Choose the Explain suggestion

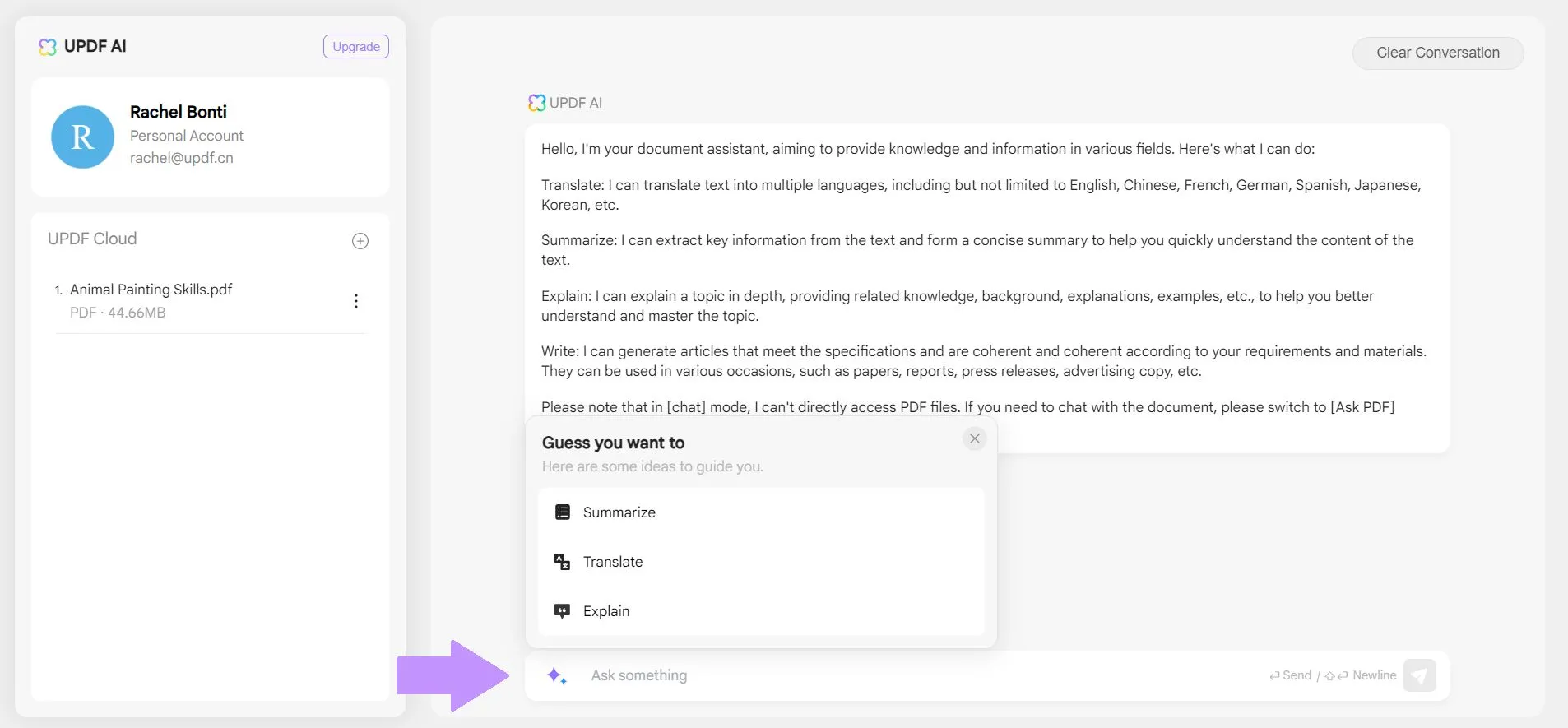point(606,611)
